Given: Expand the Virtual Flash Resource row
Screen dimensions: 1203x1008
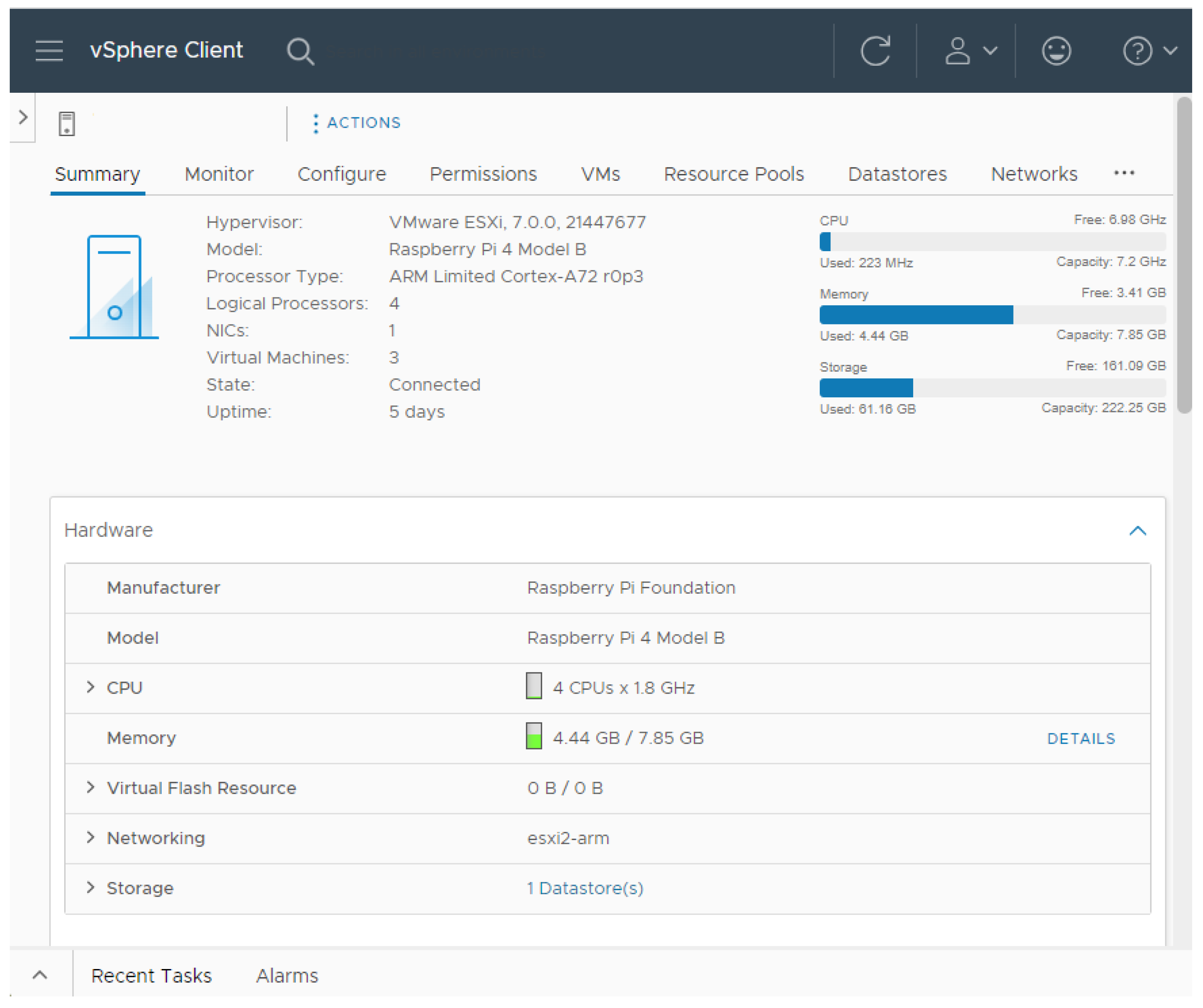Looking at the screenshot, I should (91, 787).
